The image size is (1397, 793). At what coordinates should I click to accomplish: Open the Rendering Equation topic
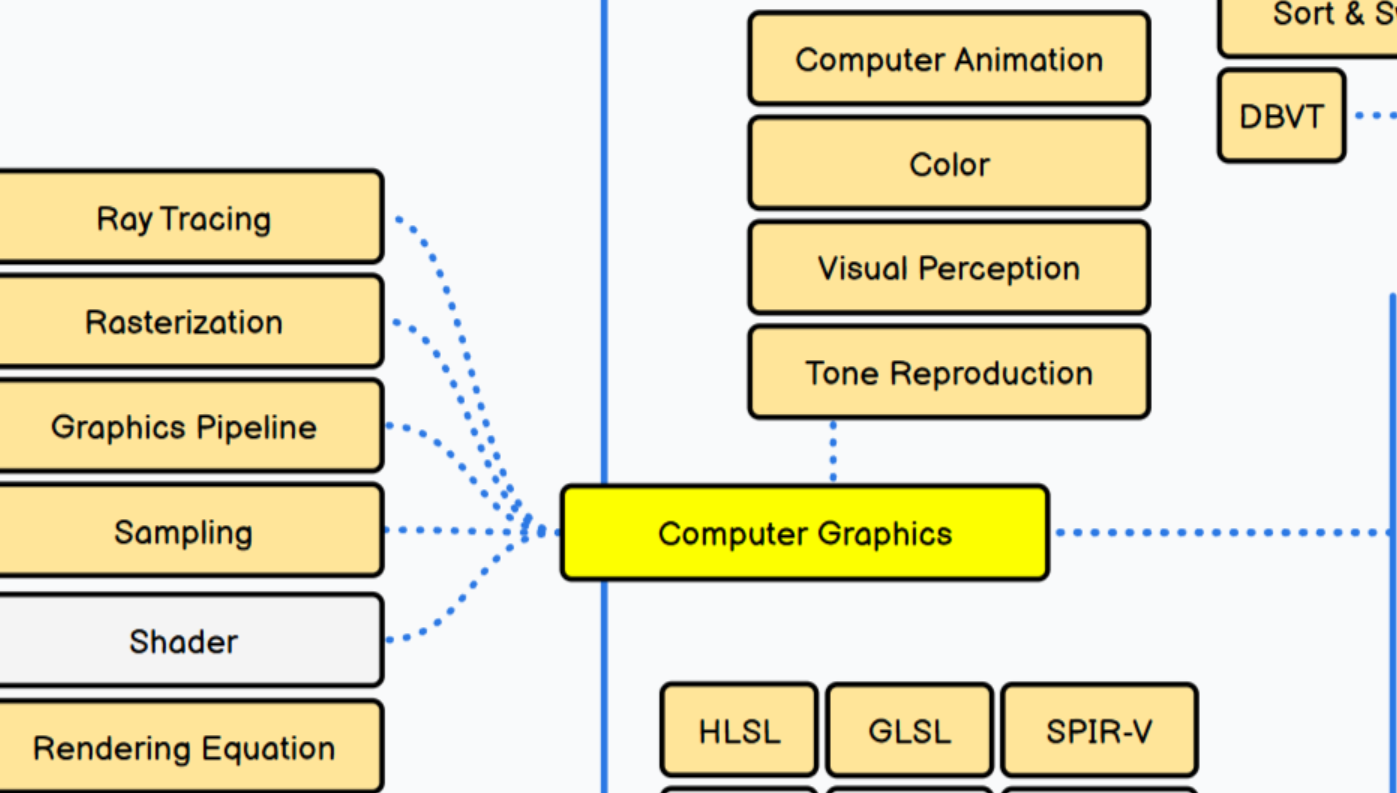pos(185,747)
